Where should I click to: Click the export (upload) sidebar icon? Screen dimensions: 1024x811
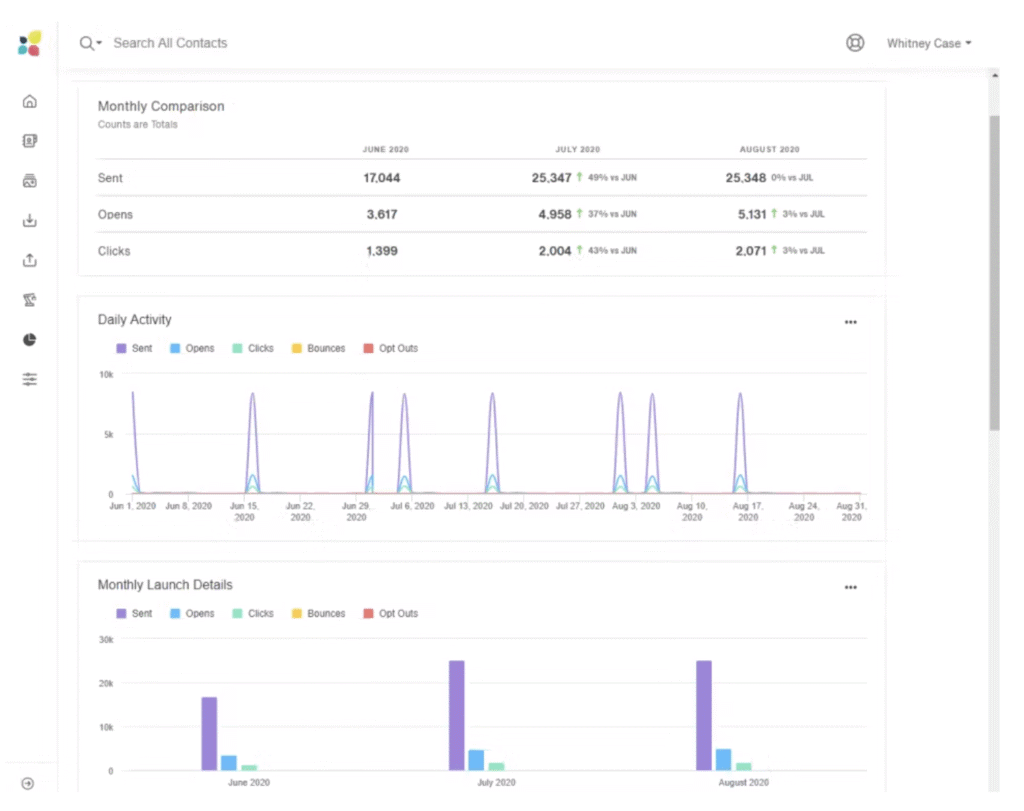tap(30, 260)
